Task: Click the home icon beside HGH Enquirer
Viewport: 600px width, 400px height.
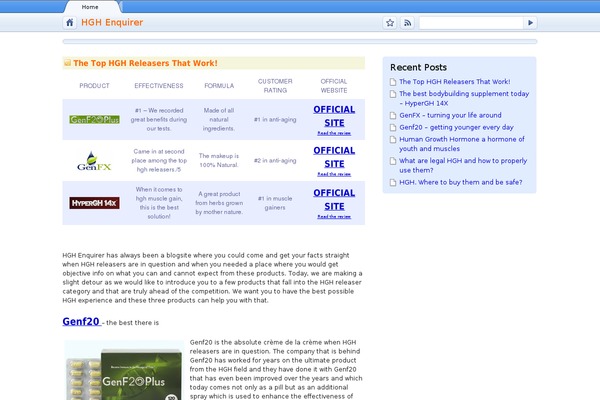Action: click(70, 23)
